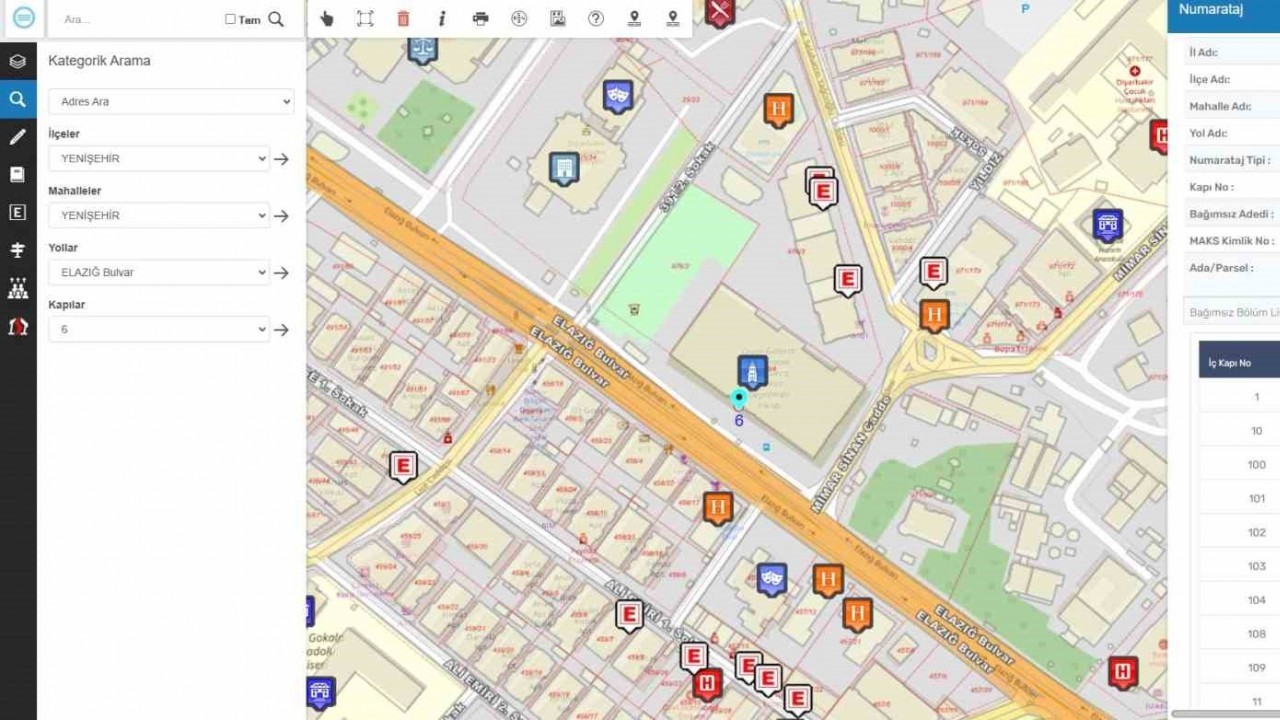Image resolution: width=1280 pixels, height=720 pixels.
Task: Click the arrow next to Mahalleler dropdown
Action: 282,216
